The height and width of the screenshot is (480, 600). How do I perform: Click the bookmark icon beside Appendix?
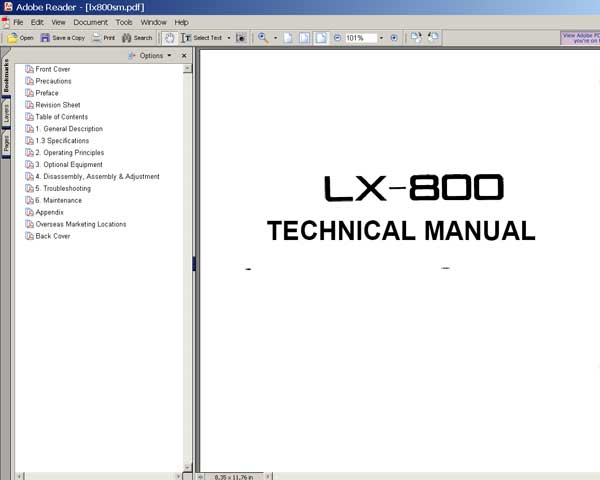click(x=29, y=212)
